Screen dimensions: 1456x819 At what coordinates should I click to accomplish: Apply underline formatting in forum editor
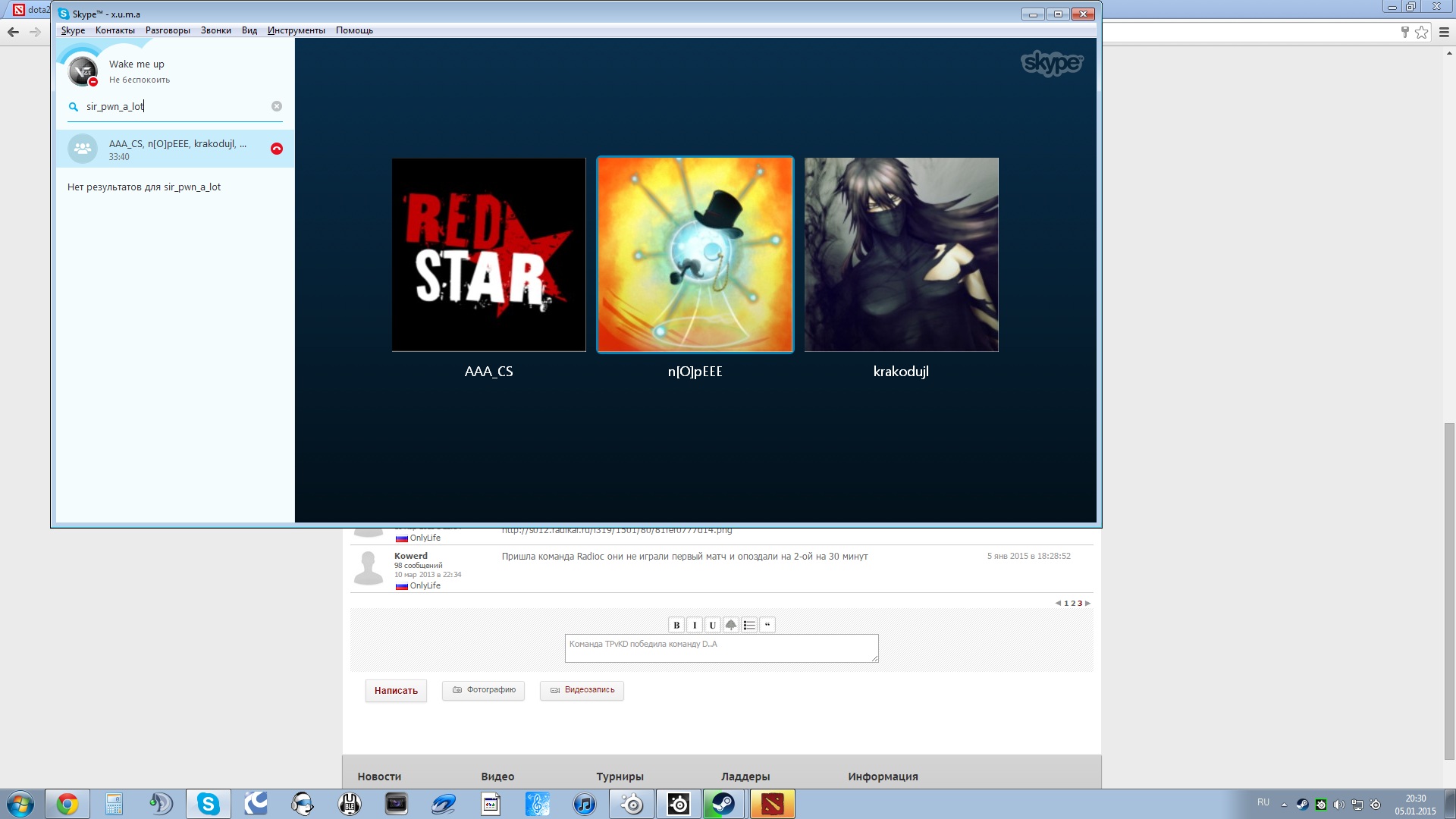(x=713, y=625)
